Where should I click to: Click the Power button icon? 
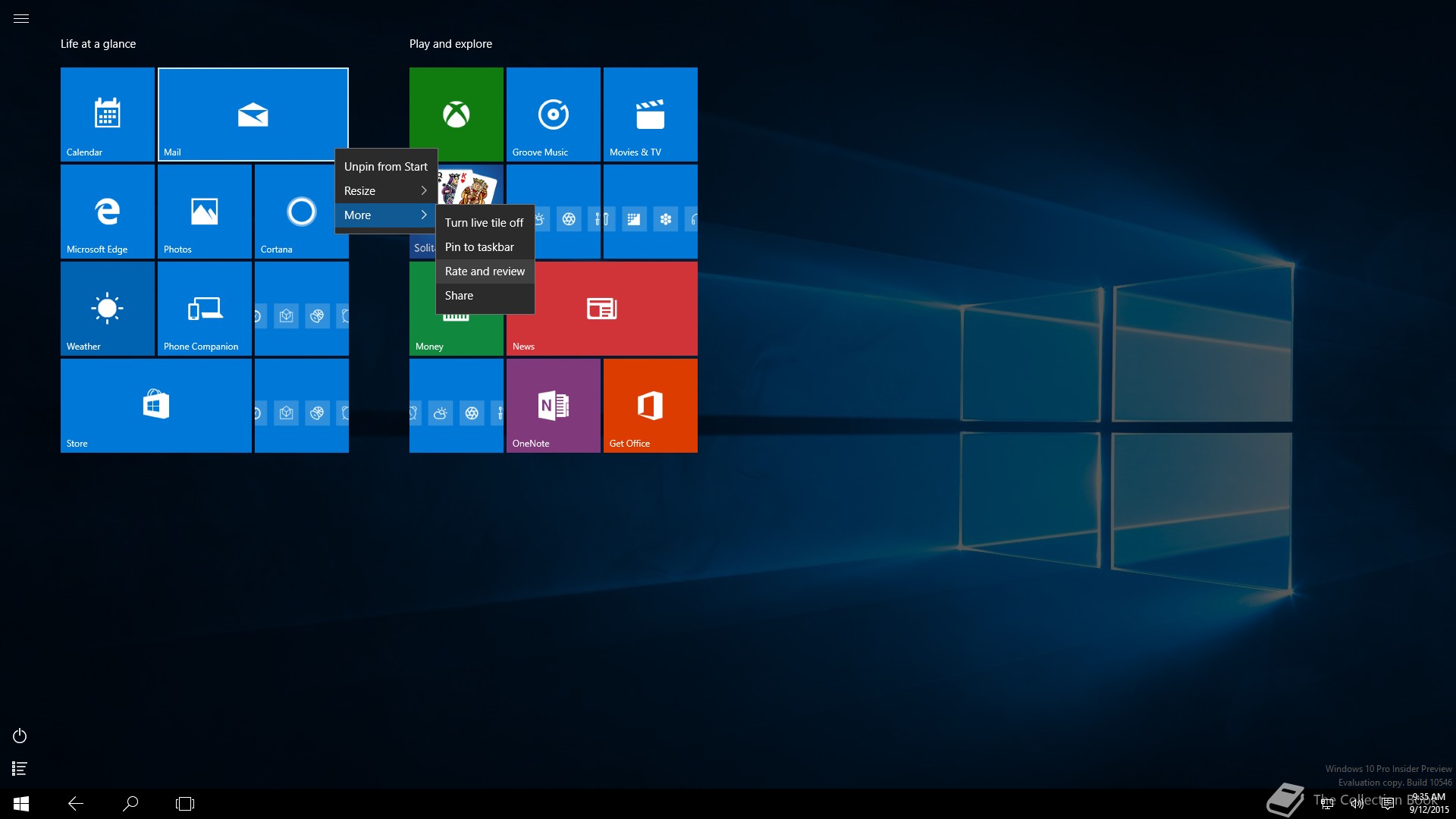[20, 736]
